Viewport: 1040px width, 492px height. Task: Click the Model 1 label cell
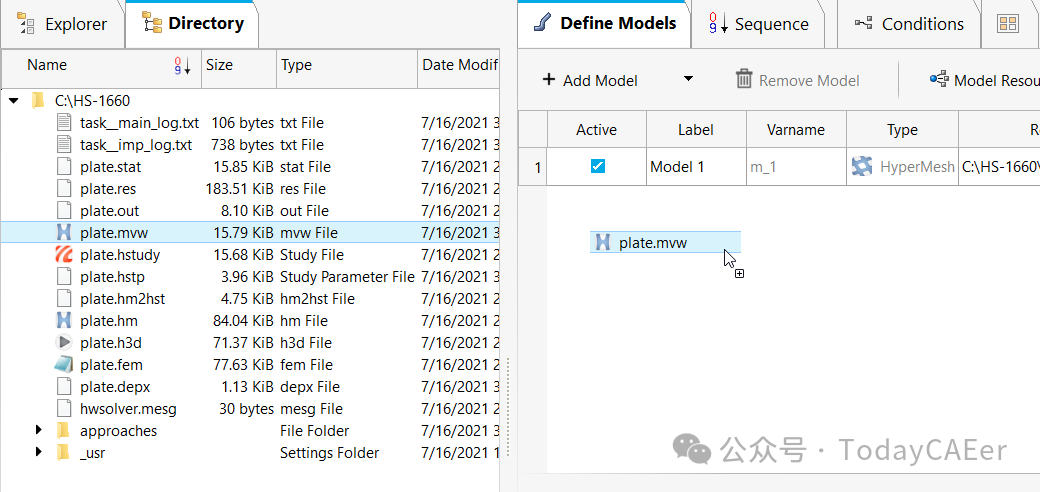point(696,166)
